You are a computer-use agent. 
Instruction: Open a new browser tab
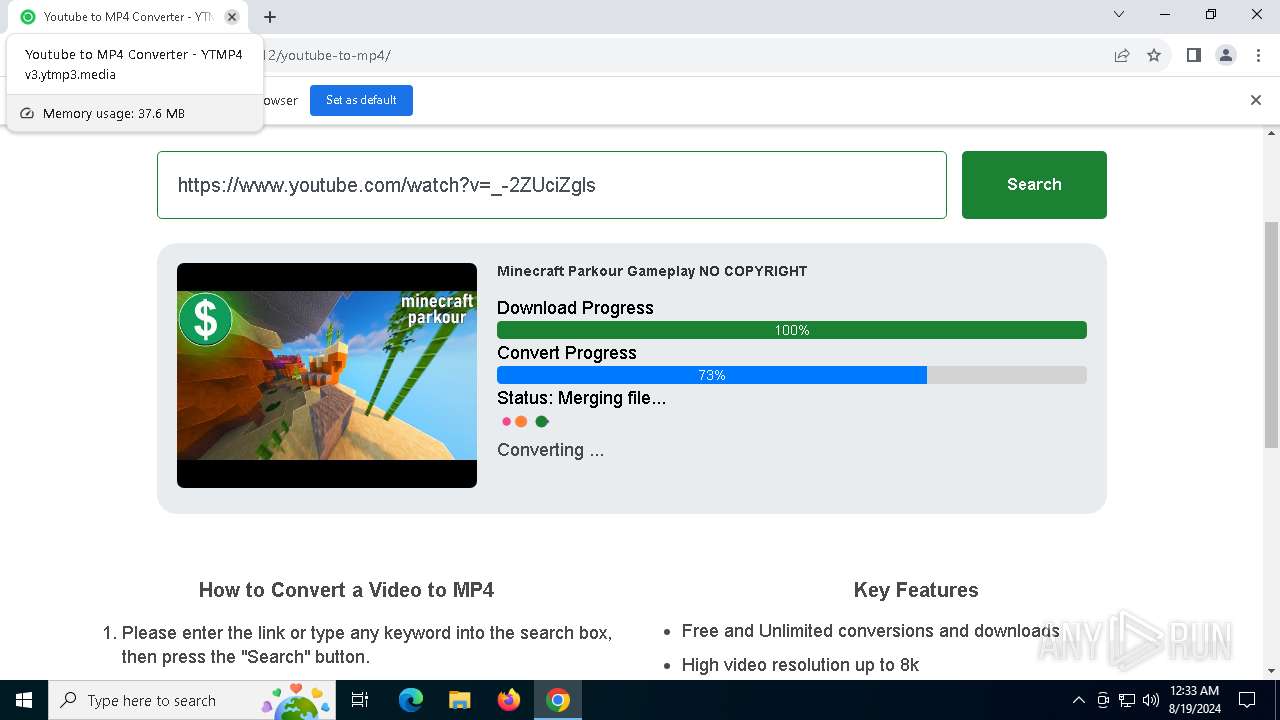(270, 17)
